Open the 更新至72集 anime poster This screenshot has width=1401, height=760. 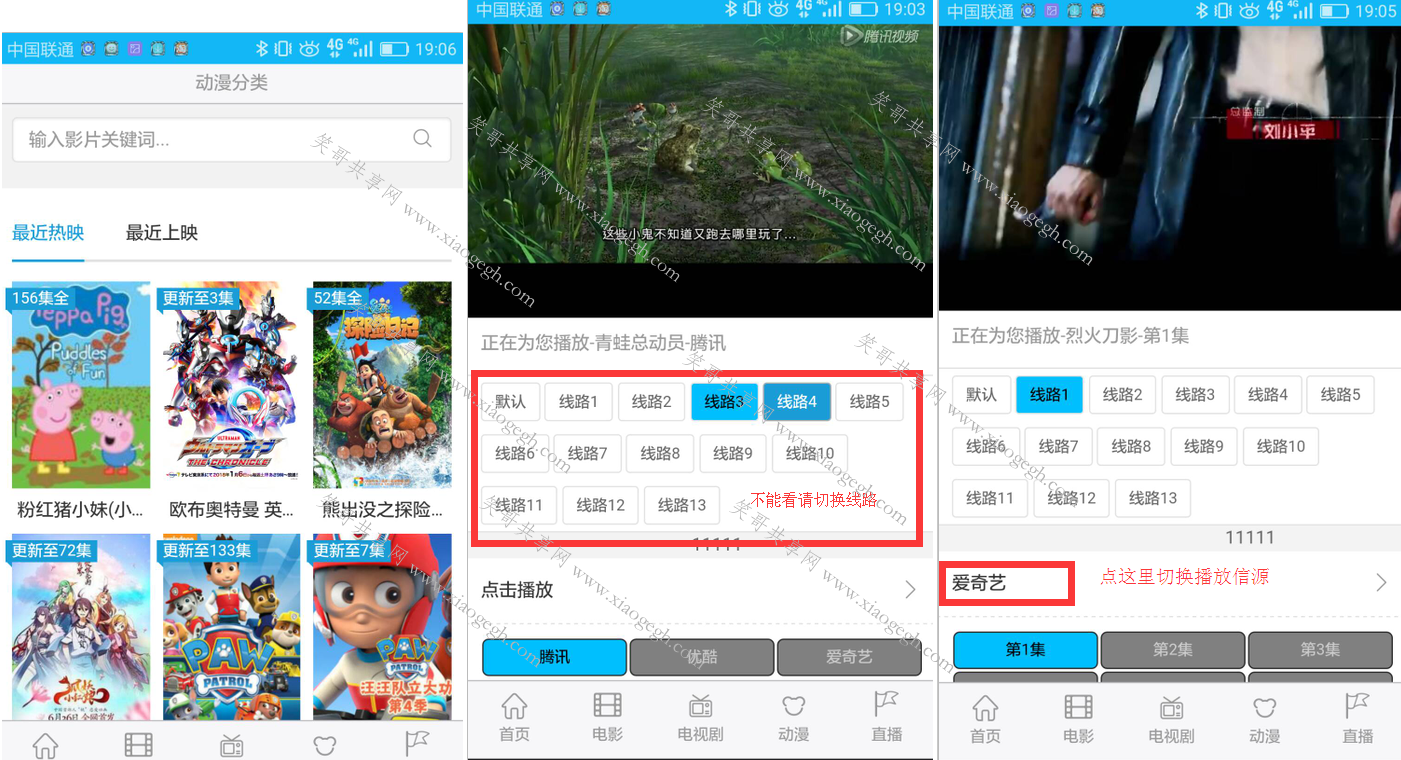[x=81, y=627]
